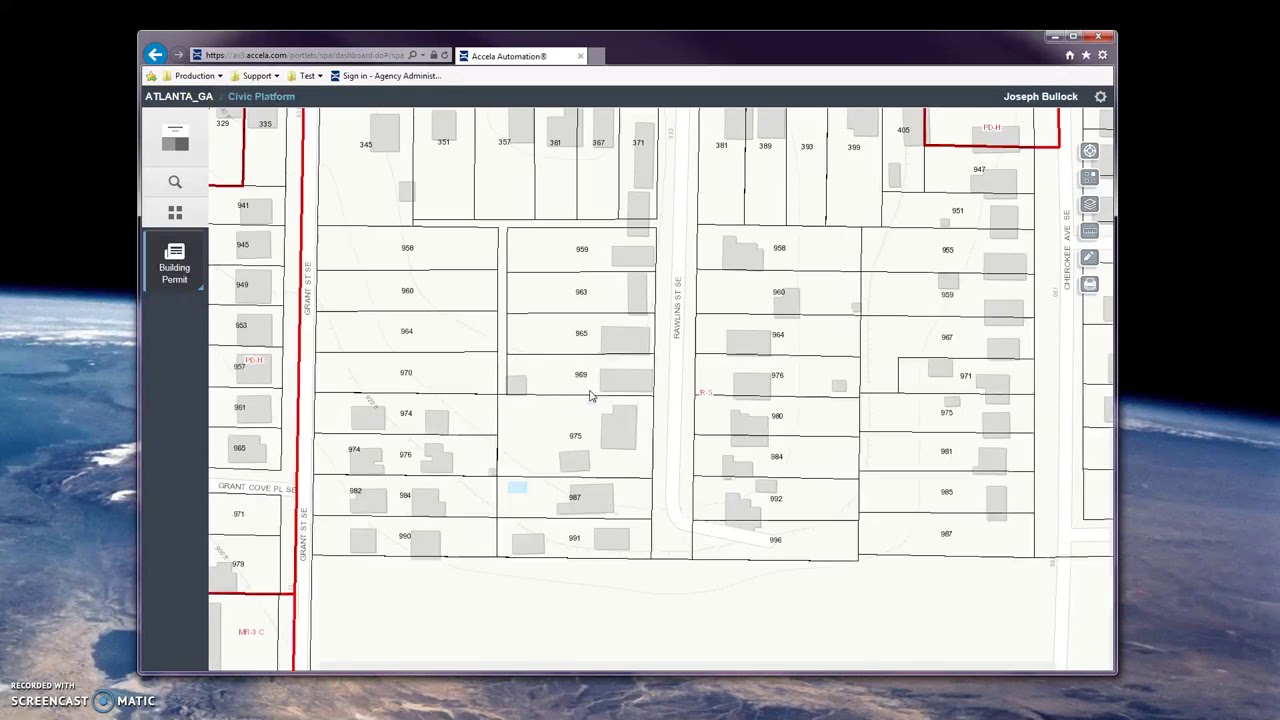Select parcel 958 near Grant St

pos(407,248)
